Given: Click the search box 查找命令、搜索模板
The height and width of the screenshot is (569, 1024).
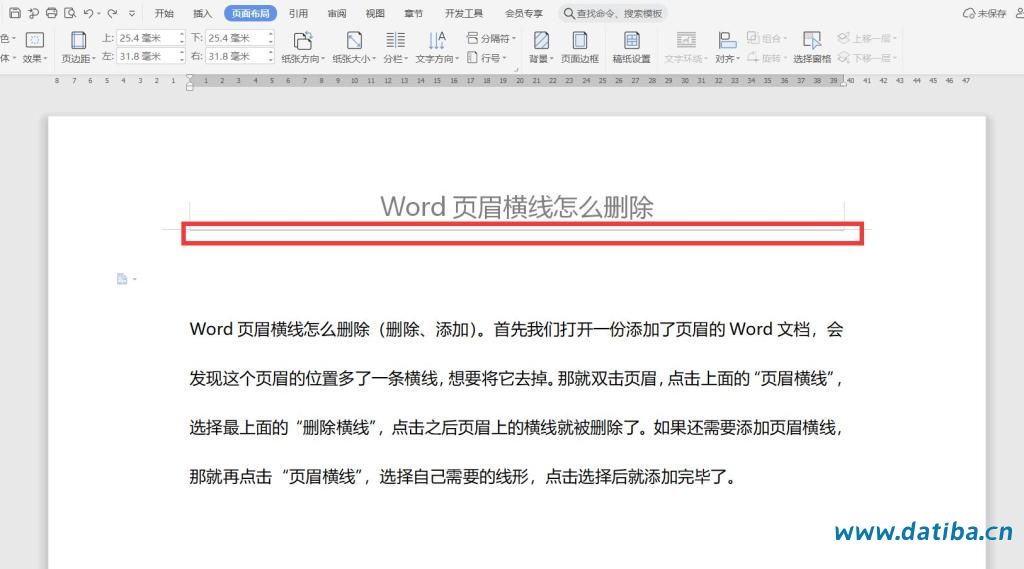Looking at the screenshot, I should [x=613, y=13].
